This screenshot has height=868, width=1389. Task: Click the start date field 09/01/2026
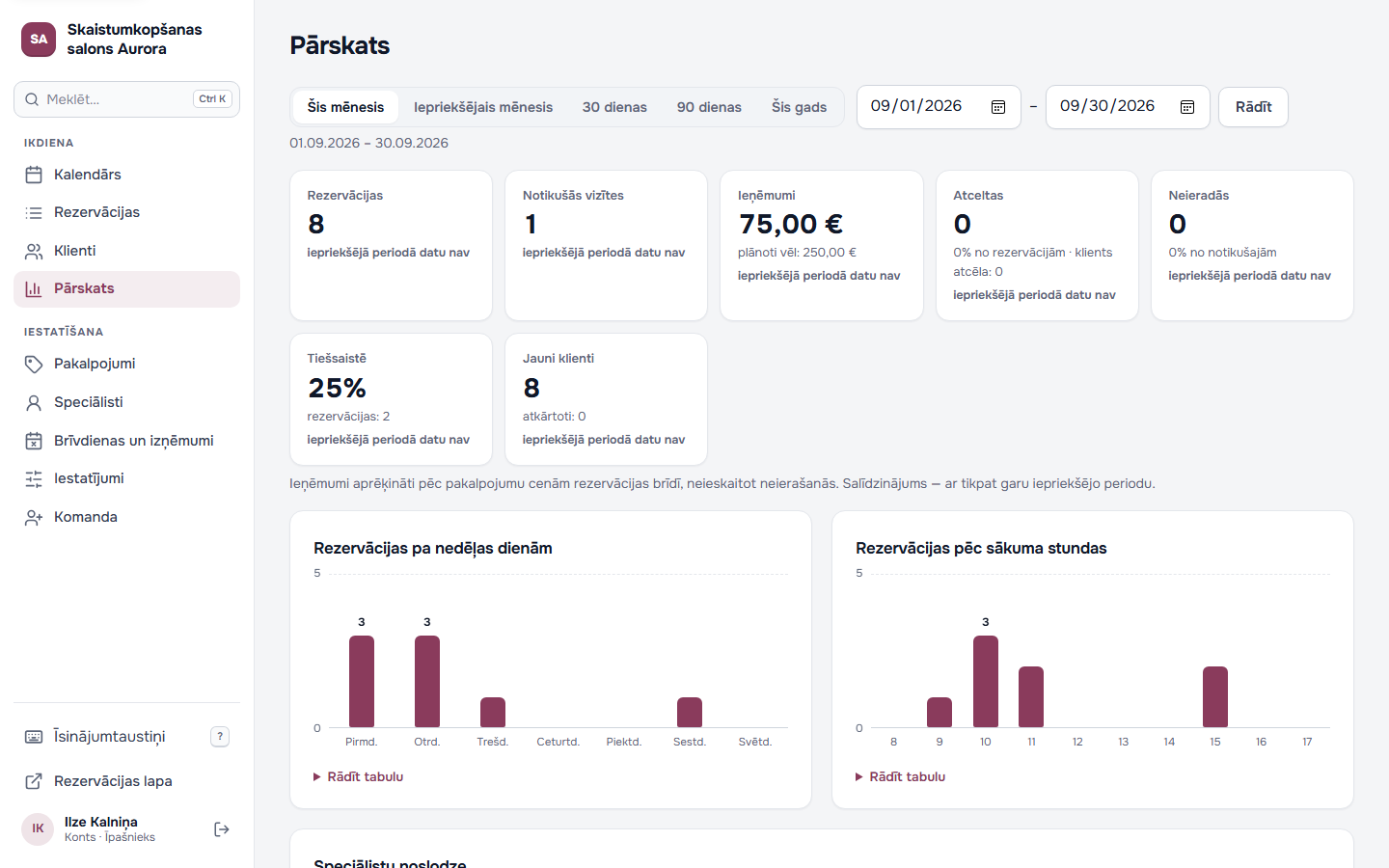pyautogui.click(x=939, y=107)
